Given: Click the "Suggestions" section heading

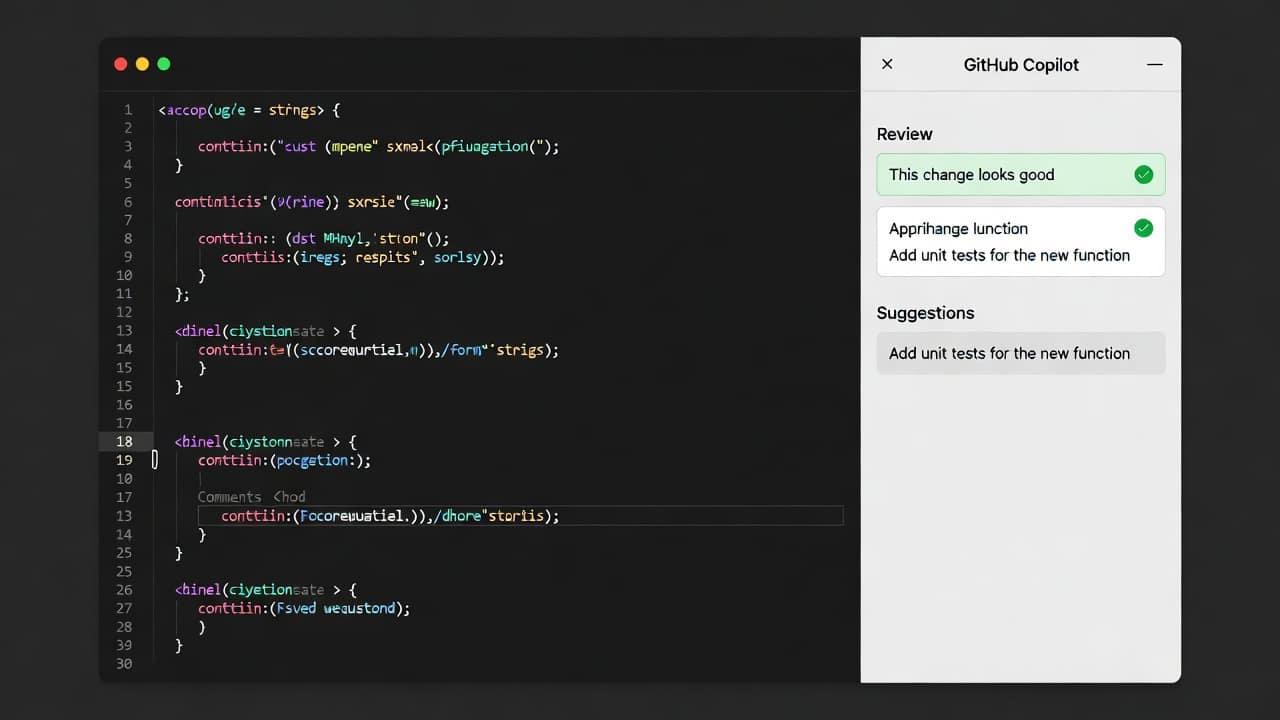Looking at the screenshot, I should point(925,313).
